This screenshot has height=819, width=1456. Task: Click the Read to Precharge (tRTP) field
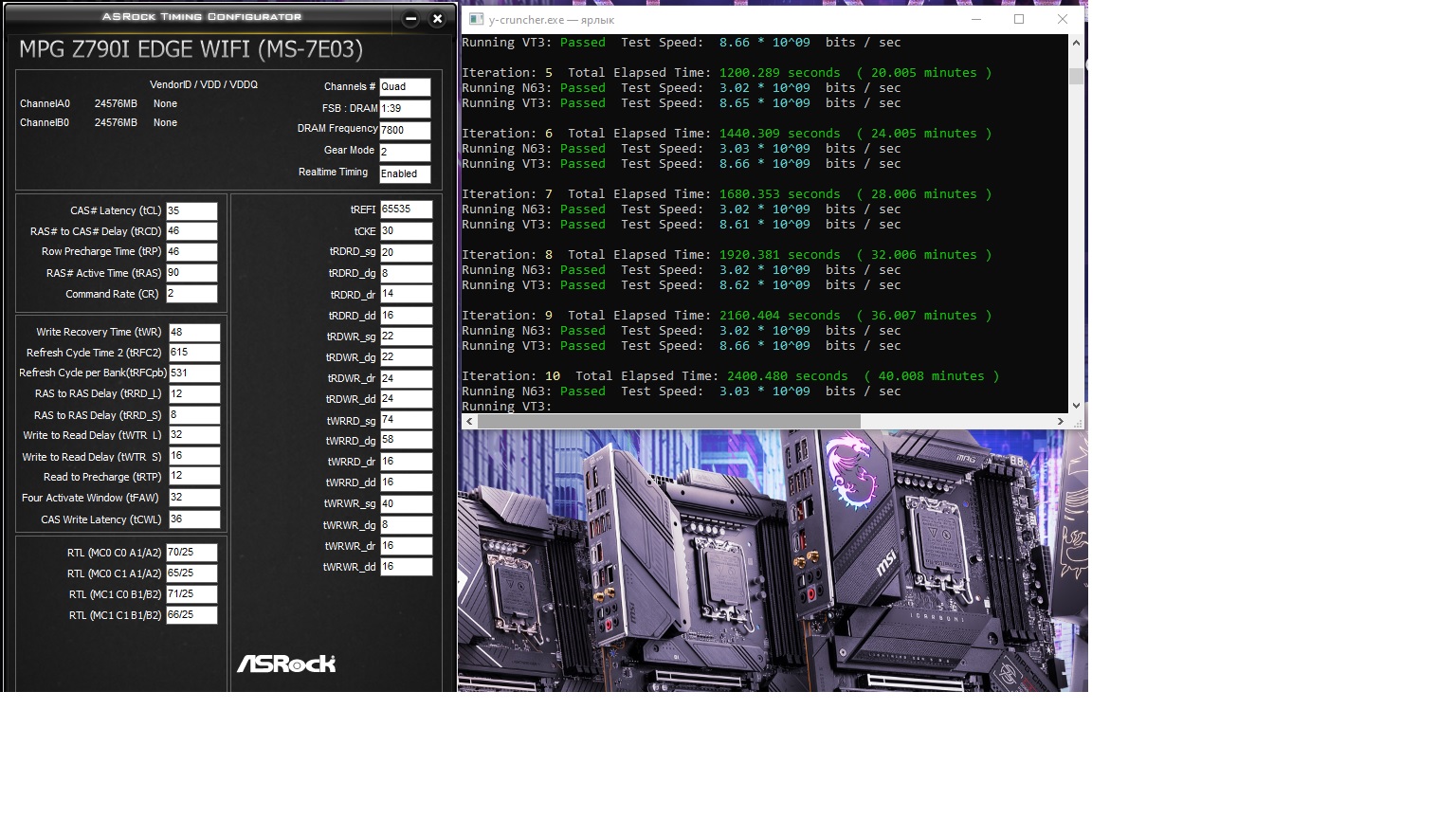194,477
